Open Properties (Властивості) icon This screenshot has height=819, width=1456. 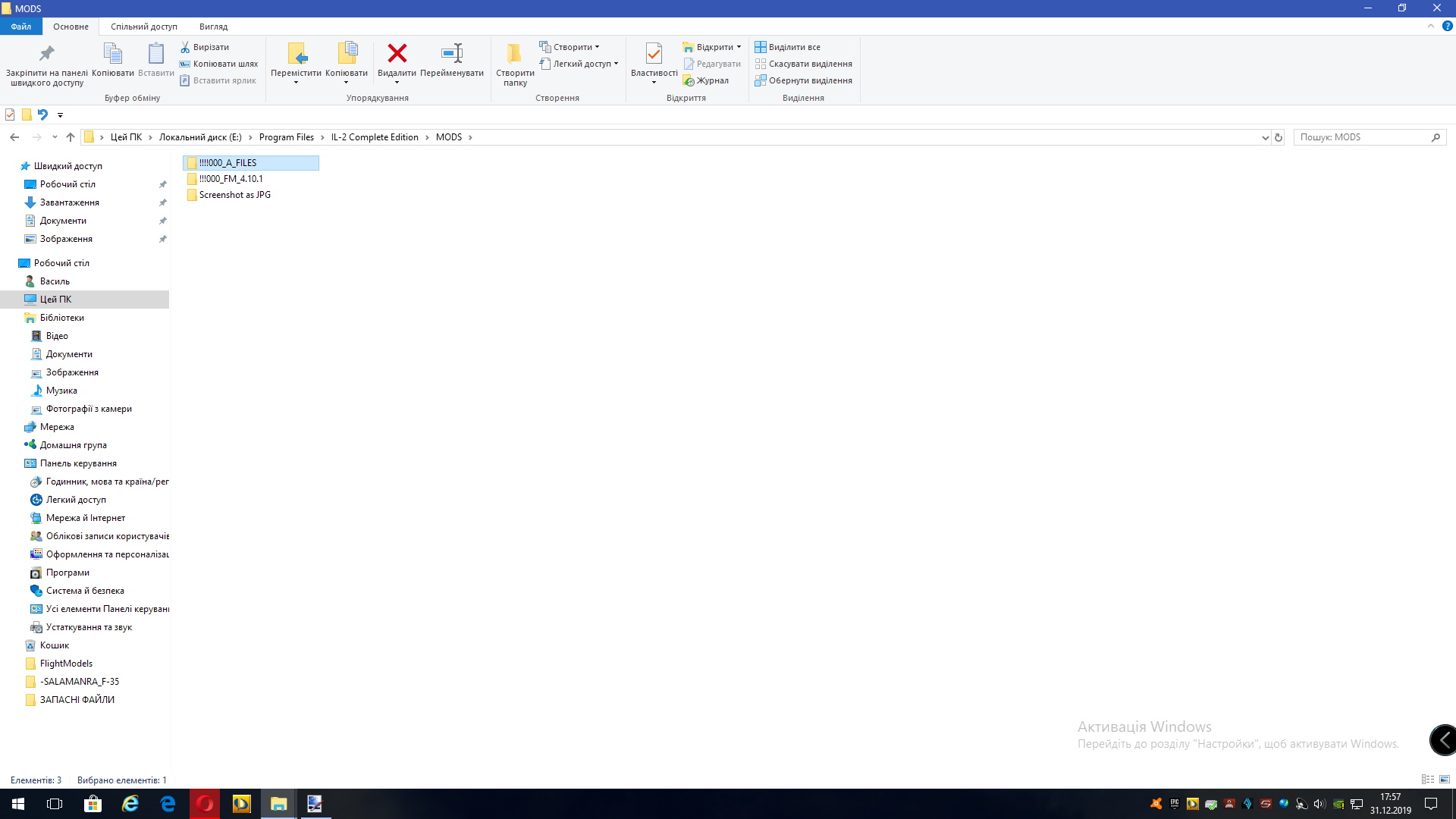point(654,54)
